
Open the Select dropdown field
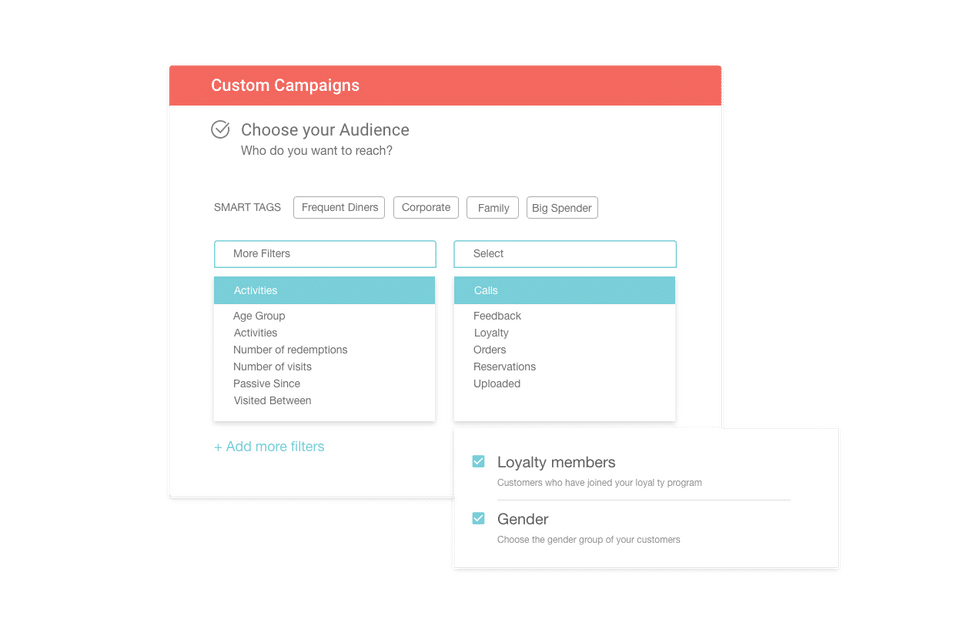[x=565, y=254]
